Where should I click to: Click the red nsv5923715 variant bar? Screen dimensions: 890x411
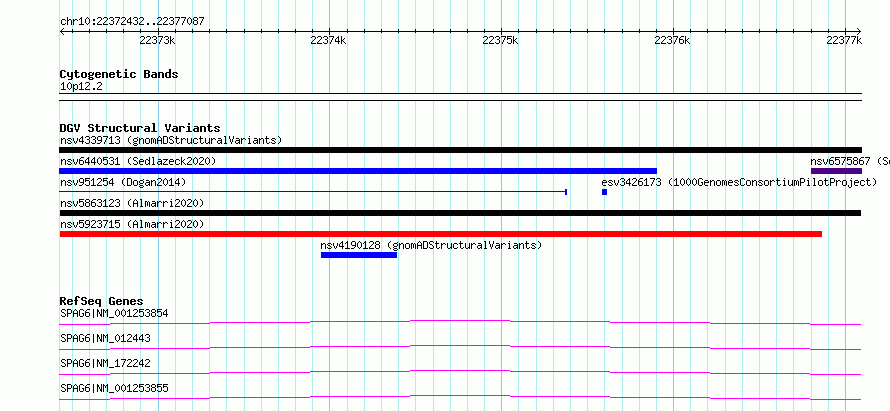click(x=440, y=234)
